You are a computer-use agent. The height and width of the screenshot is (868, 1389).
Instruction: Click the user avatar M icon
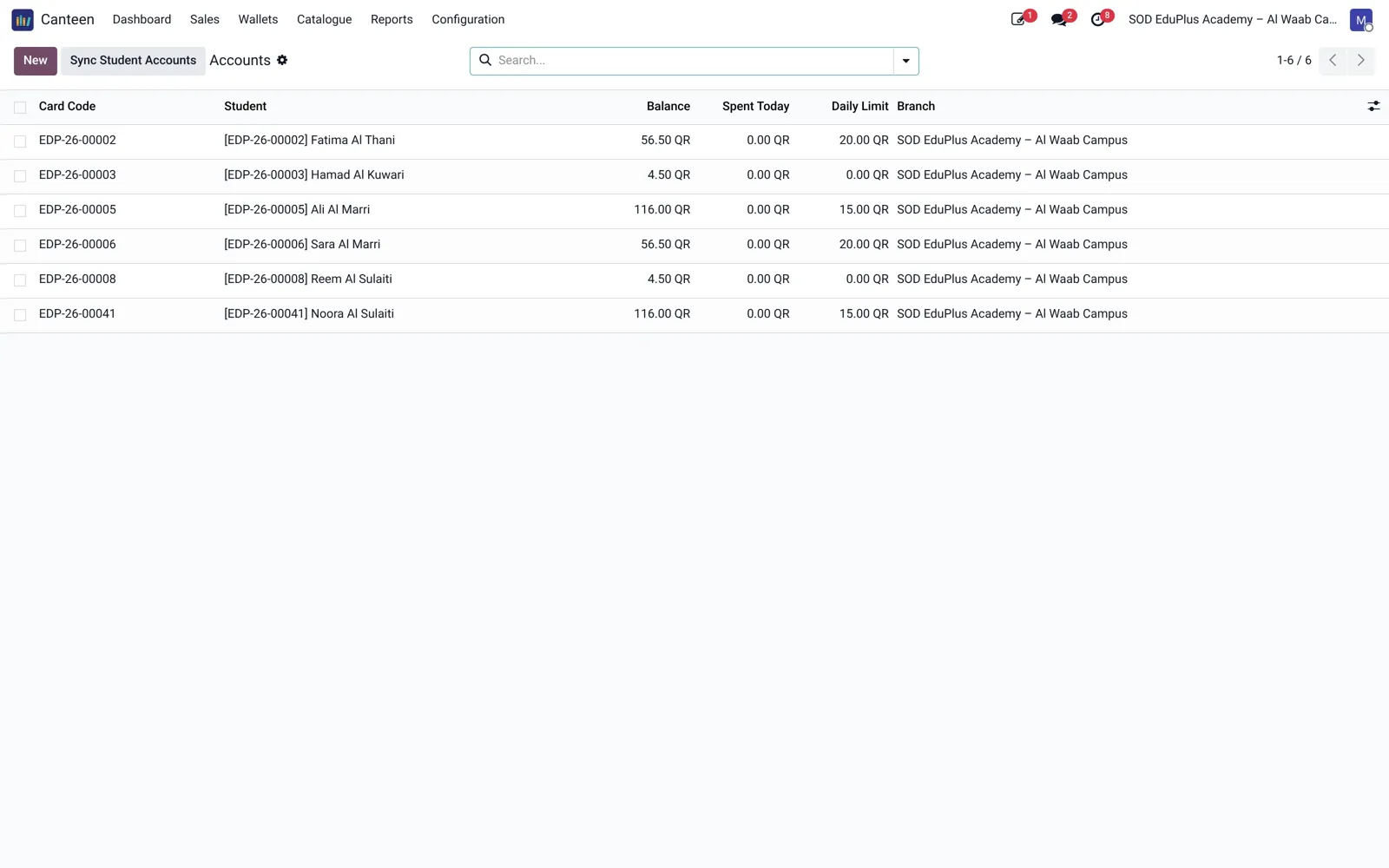1361,19
